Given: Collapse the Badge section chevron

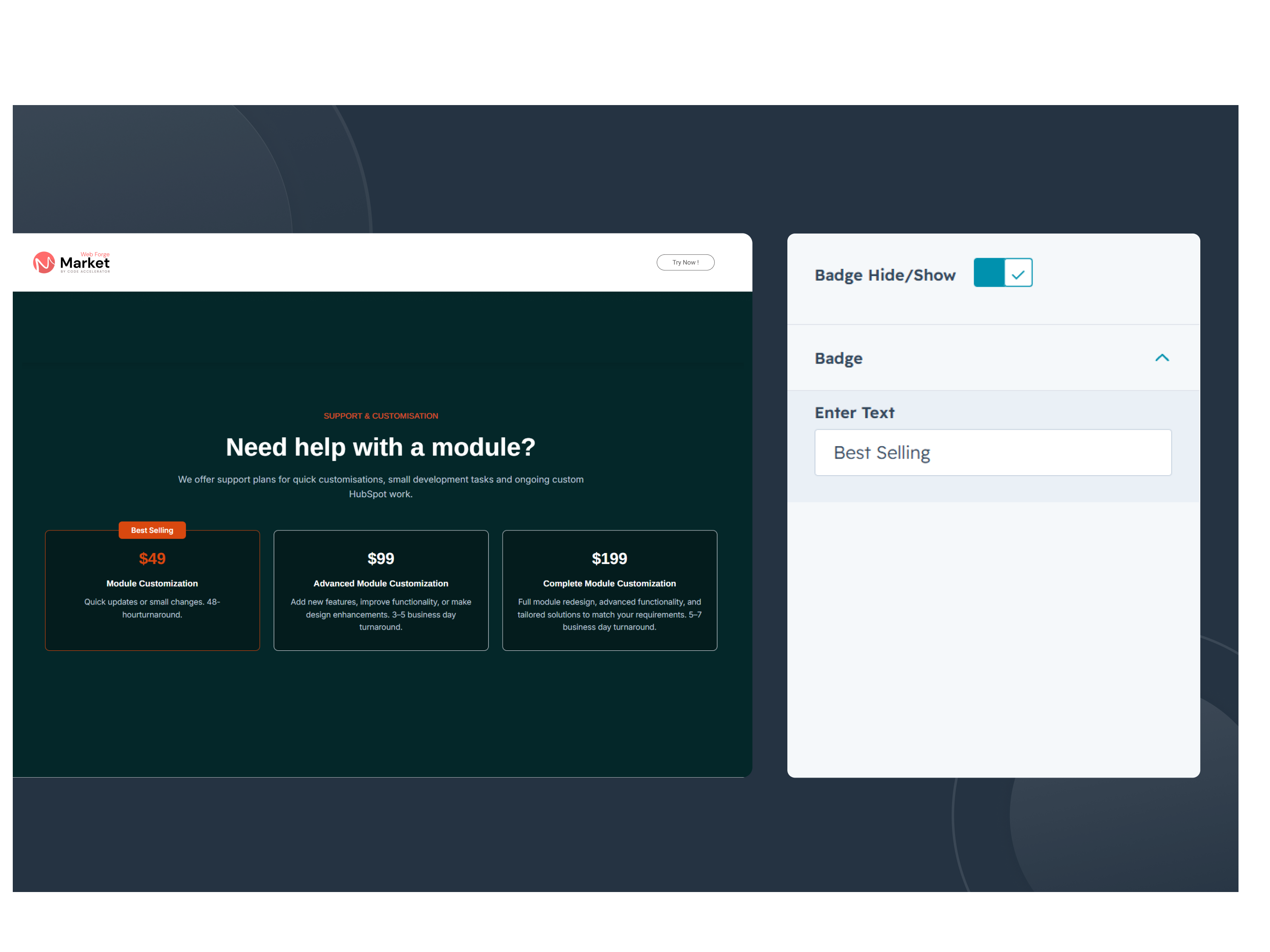Looking at the screenshot, I should coord(1161,358).
